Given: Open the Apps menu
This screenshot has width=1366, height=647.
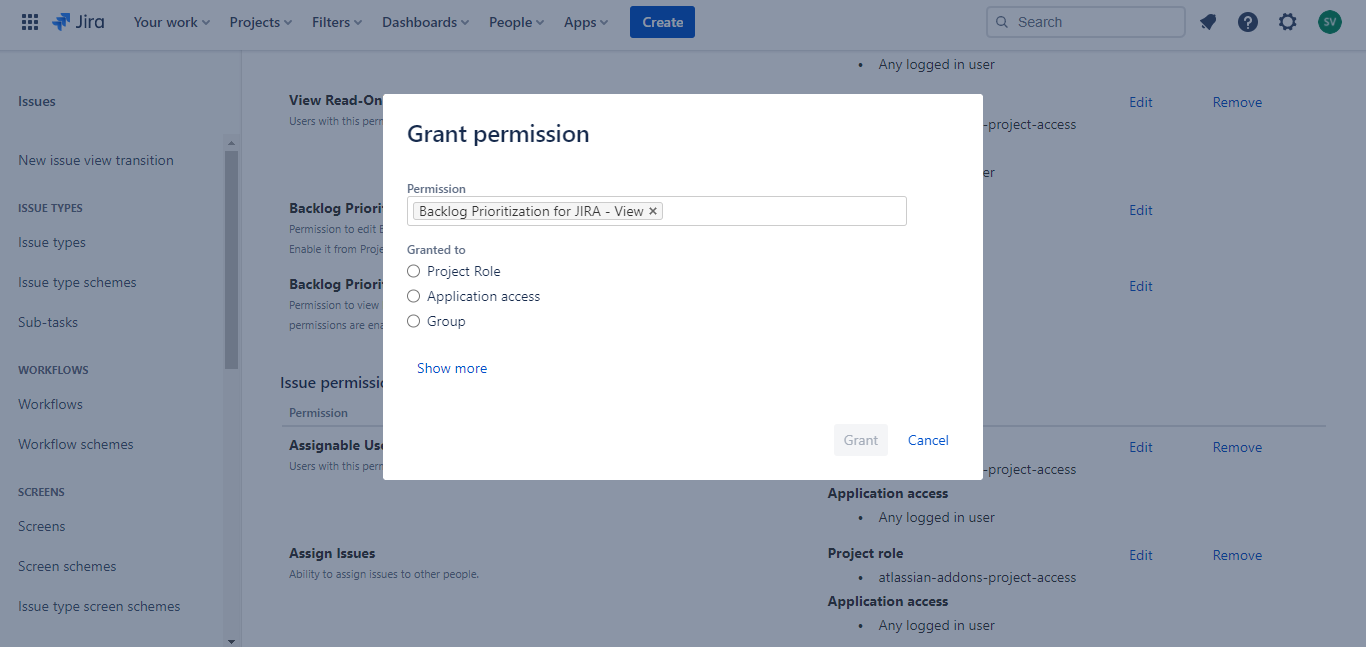Looking at the screenshot, I should (x=585, y=22).
